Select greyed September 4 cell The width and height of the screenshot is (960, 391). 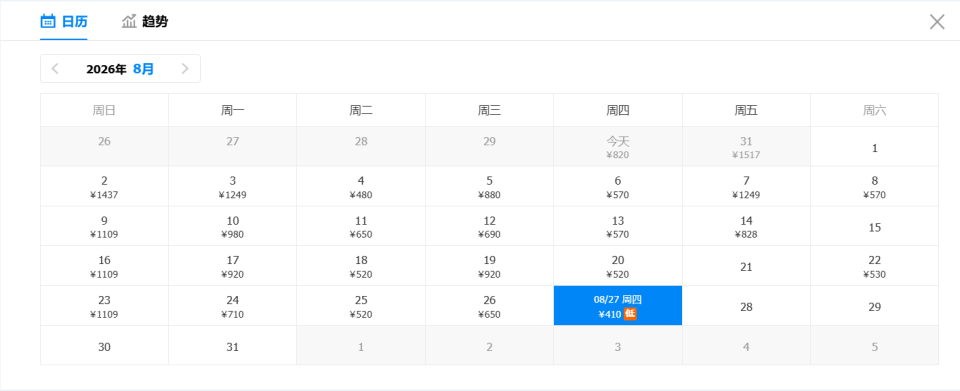(x=746, y=345)
